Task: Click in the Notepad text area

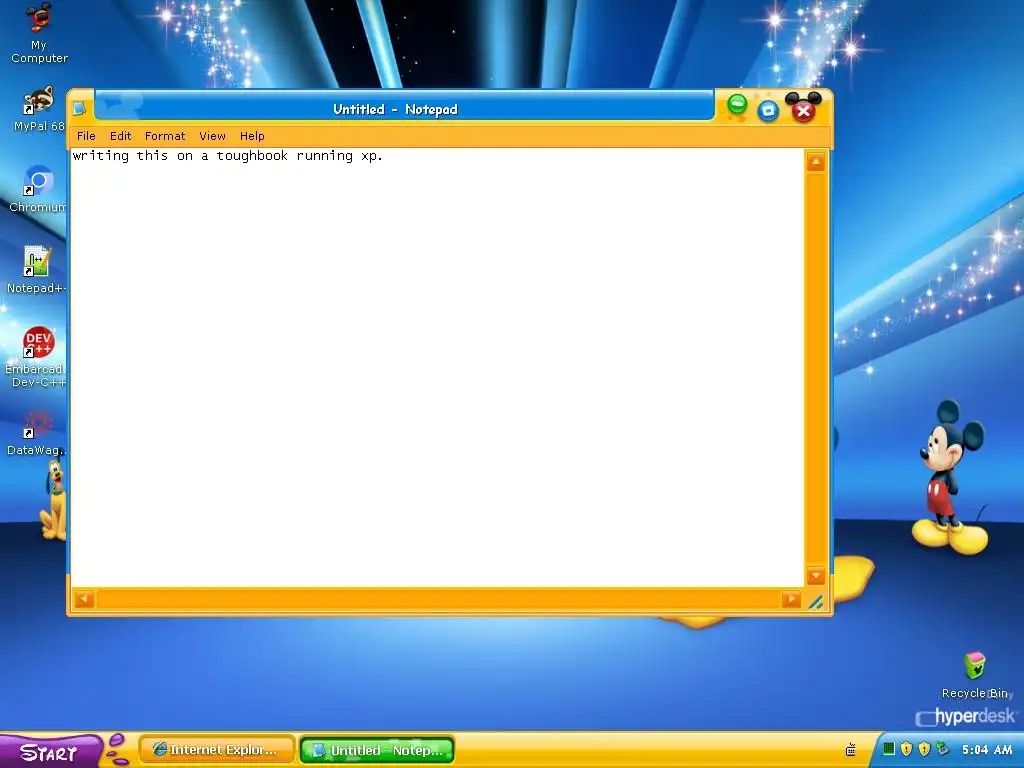Action: [x=438, y=367]
